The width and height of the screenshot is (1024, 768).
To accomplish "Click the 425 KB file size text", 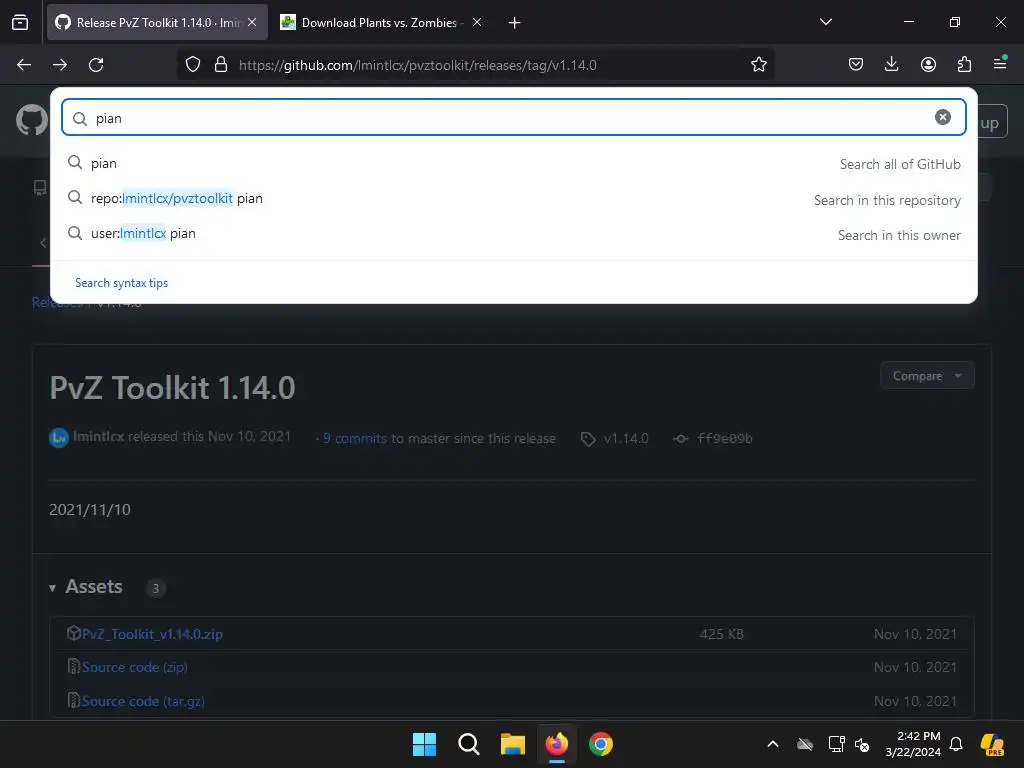I will [x=722, y=634].
